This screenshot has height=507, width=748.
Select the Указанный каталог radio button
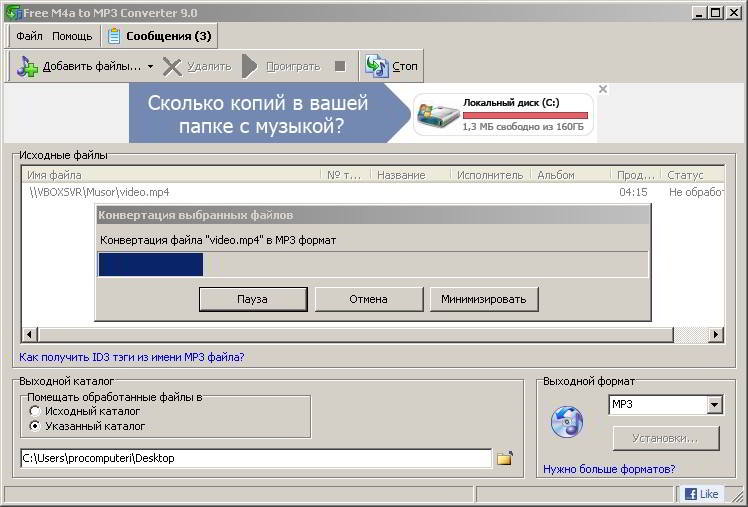coord(35,426)
